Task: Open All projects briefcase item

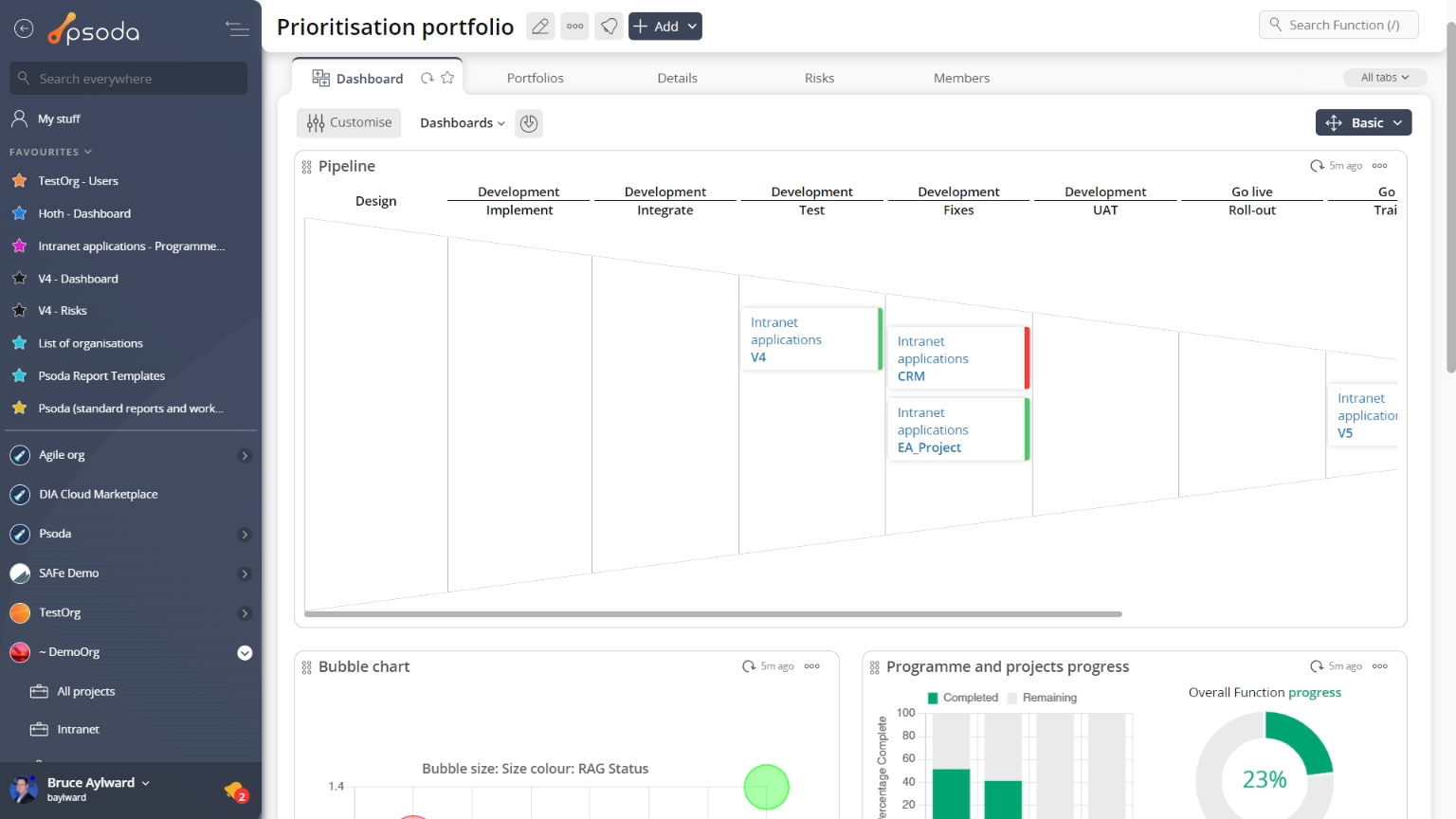Action: (x=85, y=691)
